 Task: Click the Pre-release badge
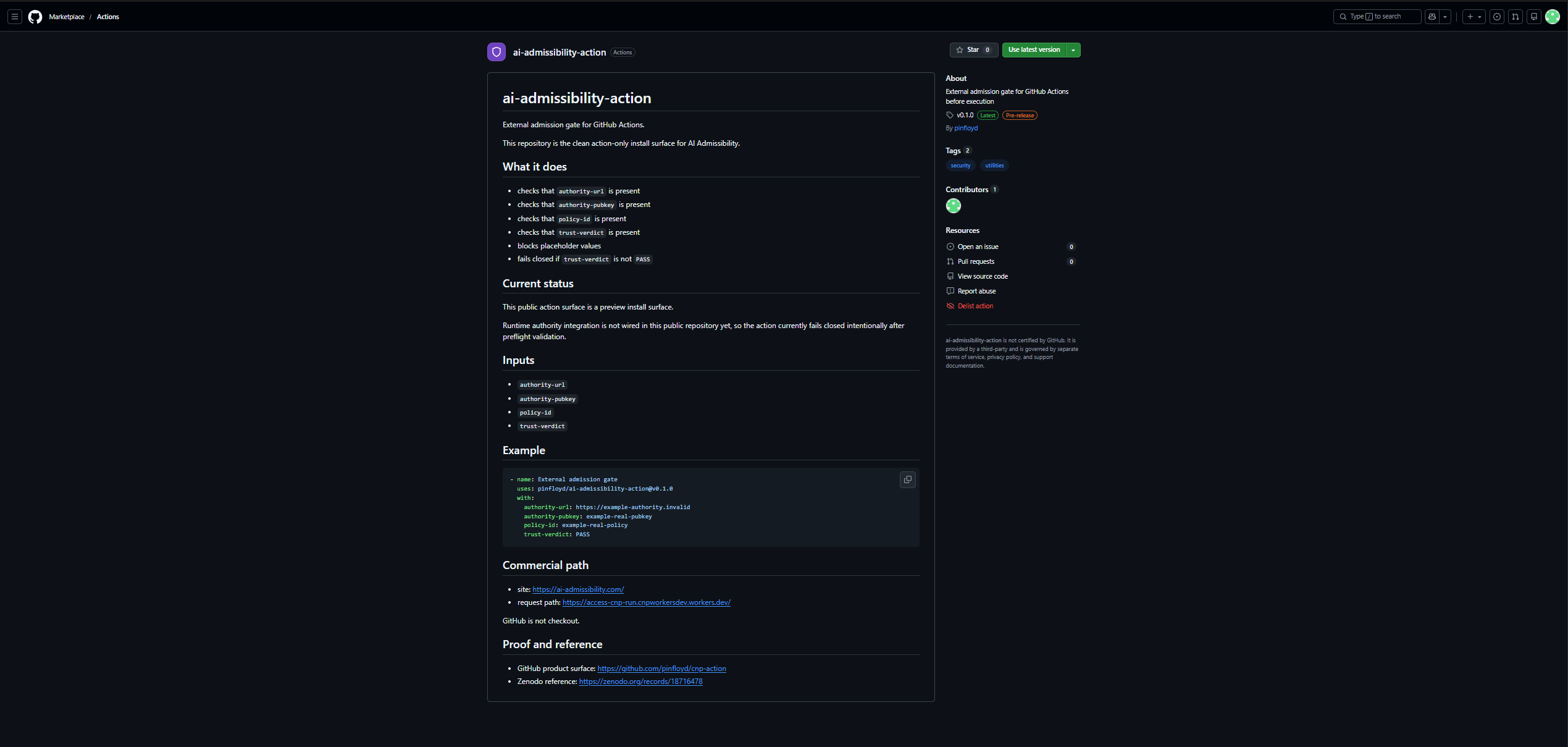1020,116
